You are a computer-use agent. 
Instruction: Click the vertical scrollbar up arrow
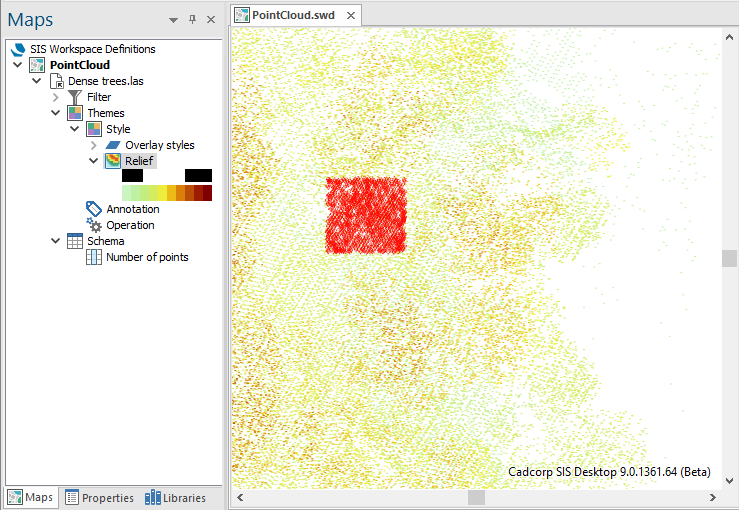coord(729,37)
